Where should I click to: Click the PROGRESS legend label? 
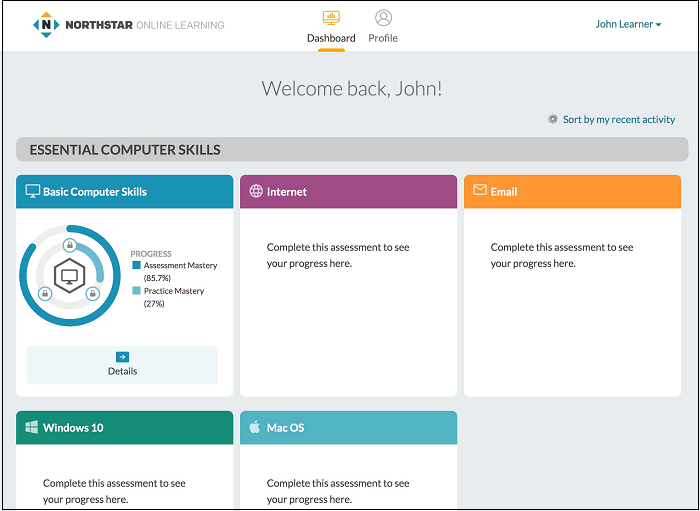pos(151,253)
